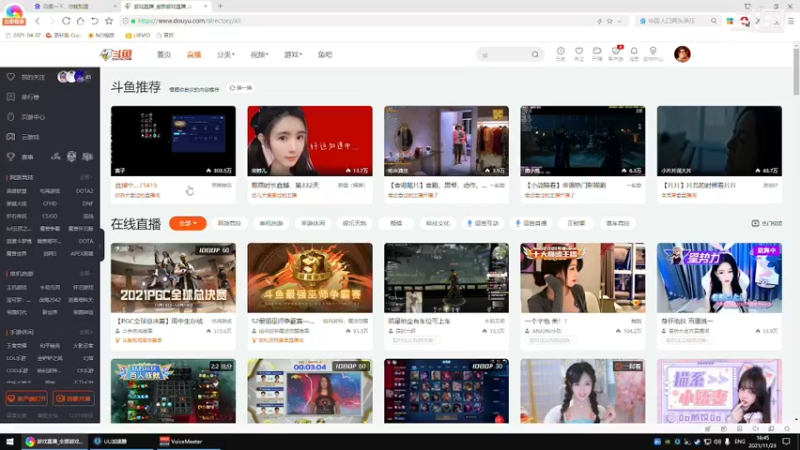Open 我的关注 heart item in sidebar
The image size is (800, 450).
tap(27, 77)
